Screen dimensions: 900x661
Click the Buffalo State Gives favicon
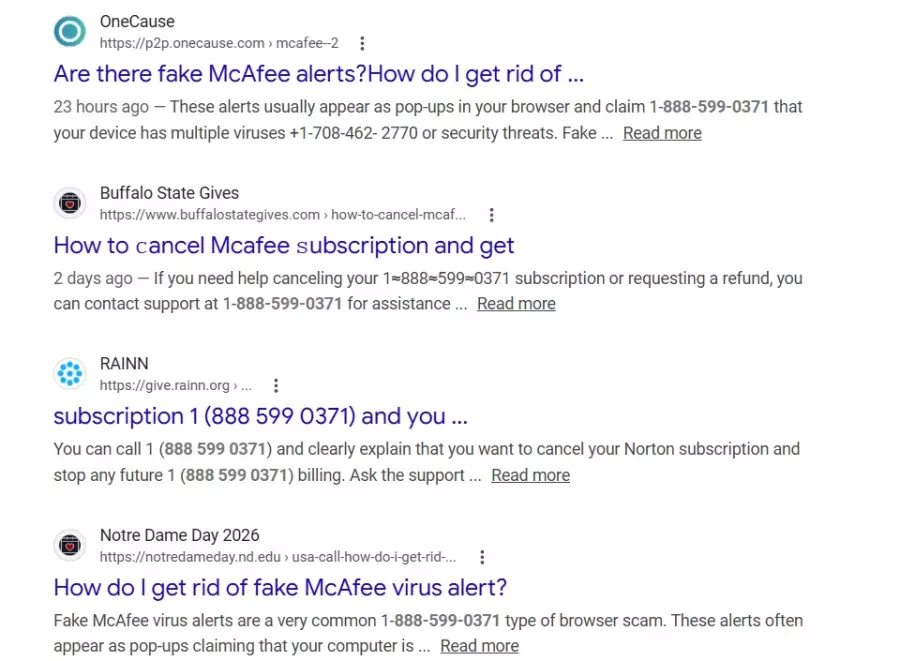[x=70, y=204]
